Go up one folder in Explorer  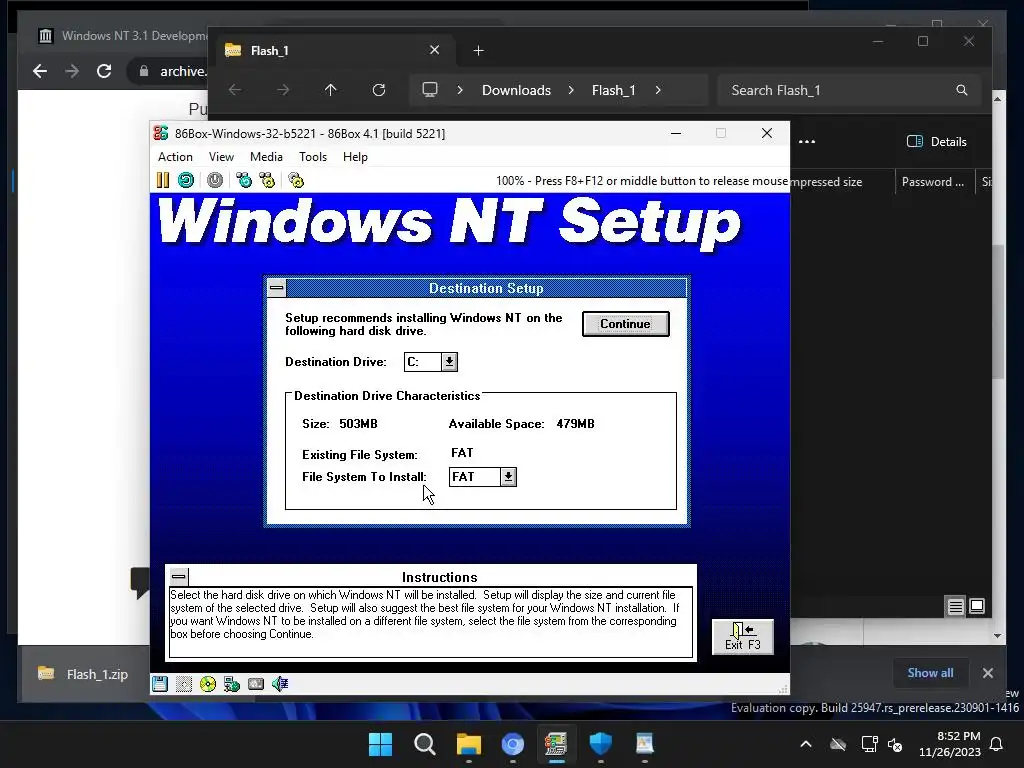tap(330, 90)
